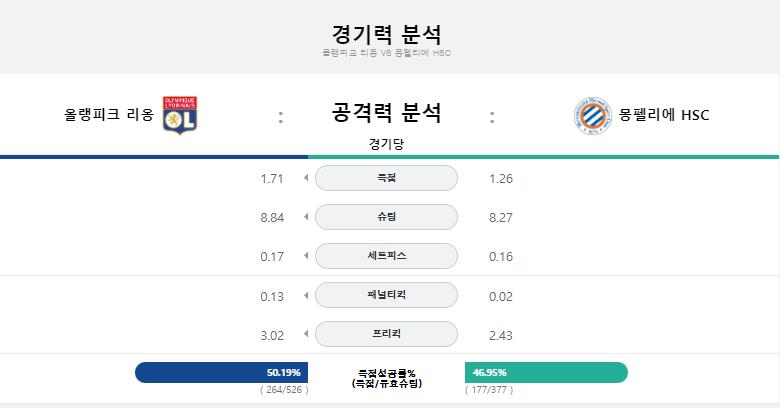This screenshot has width=780, height=408.
Task: Click the arrow beside Lyon's 3.02 free kicks
Action: pyautogui.click(x=306, y=334)
